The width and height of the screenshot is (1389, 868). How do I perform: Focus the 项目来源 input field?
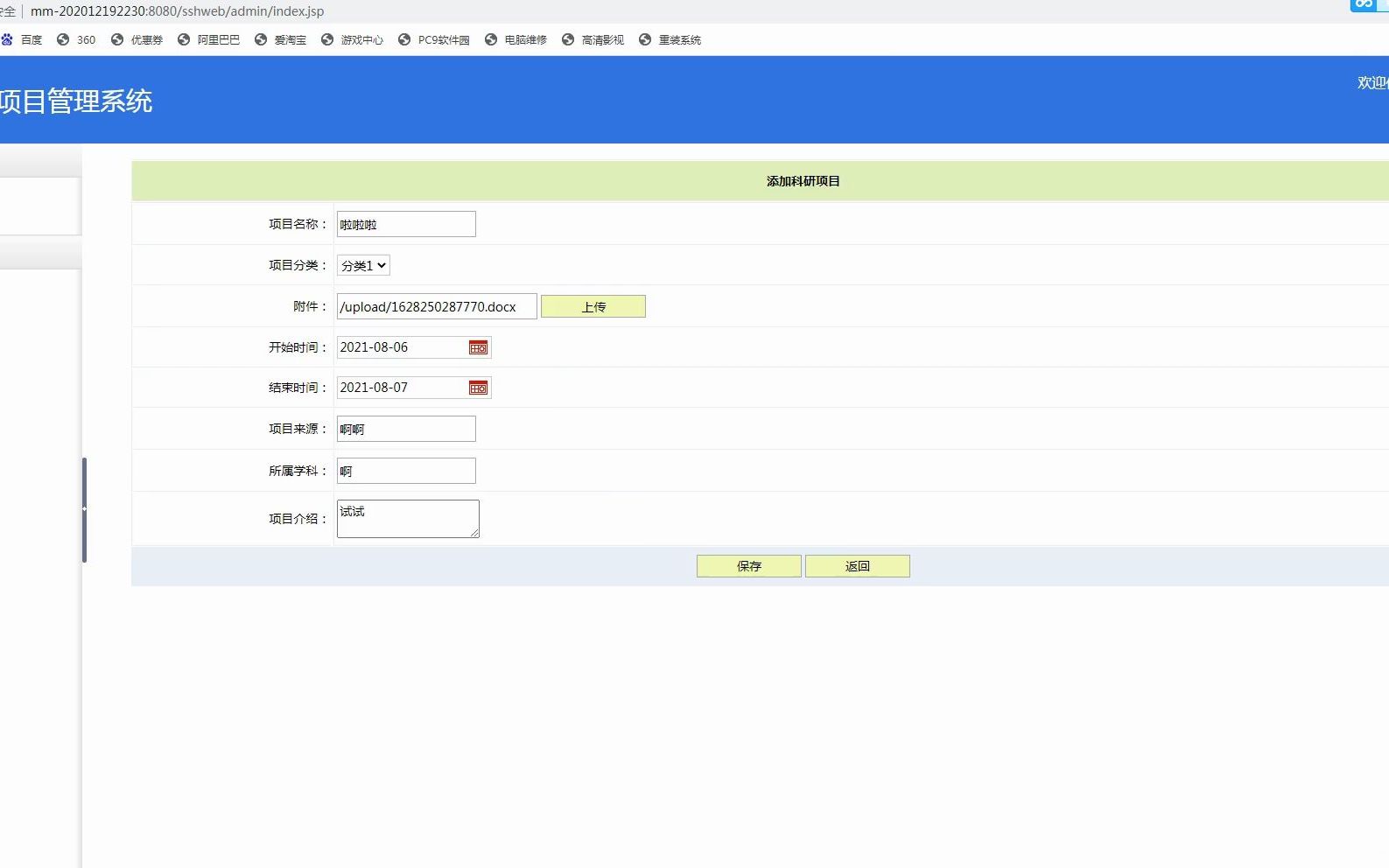click(x=406, y=429)
